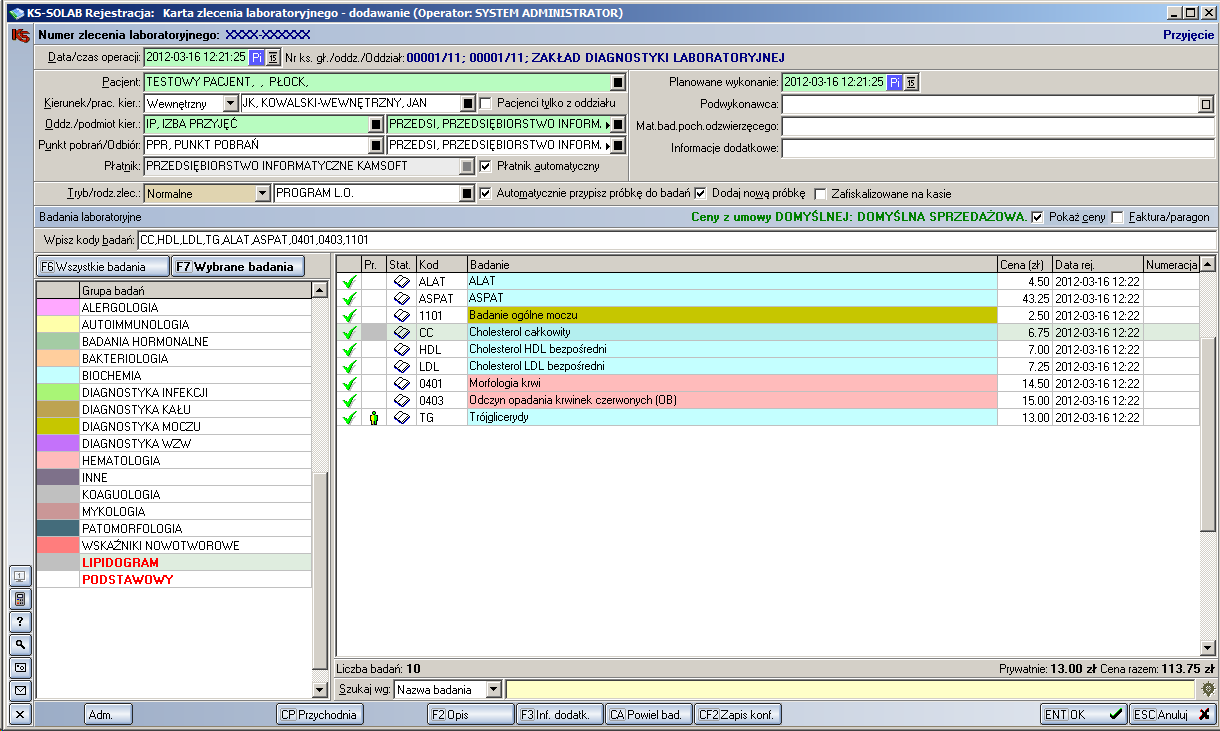
Task: Expand the Kierunek Wewnętrzny dropdown
Action: [x=230, y=103]
